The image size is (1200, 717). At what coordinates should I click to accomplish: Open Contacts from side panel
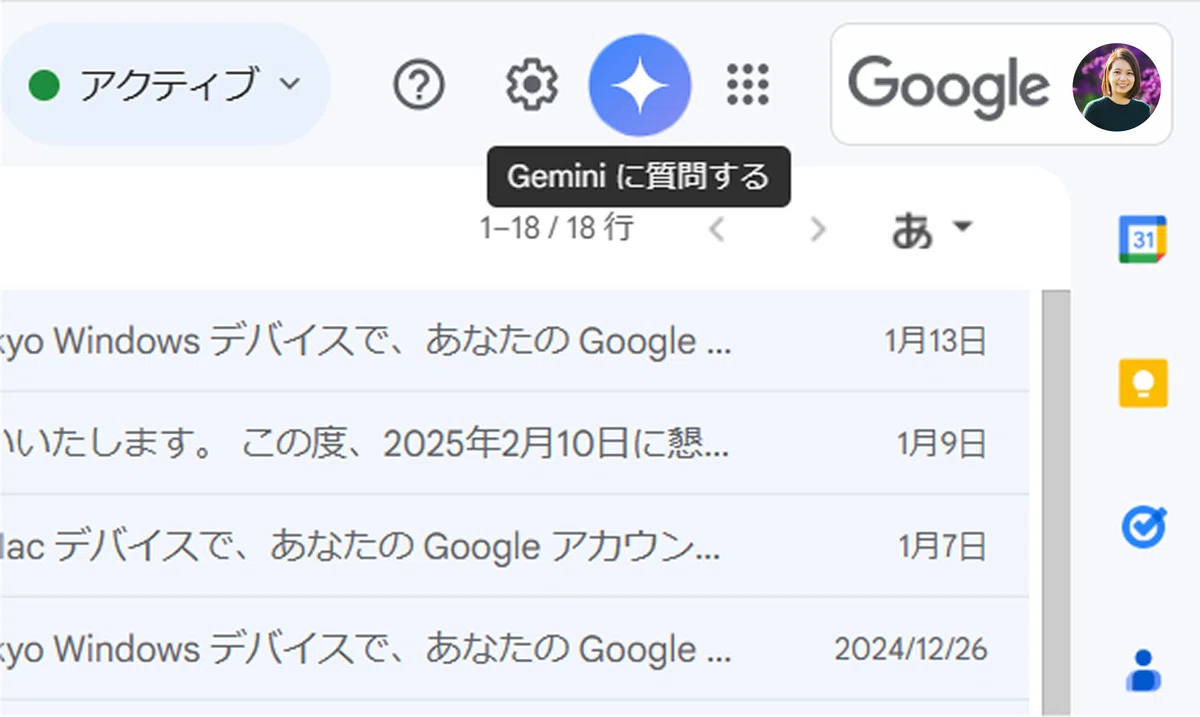click(1142, 670)
